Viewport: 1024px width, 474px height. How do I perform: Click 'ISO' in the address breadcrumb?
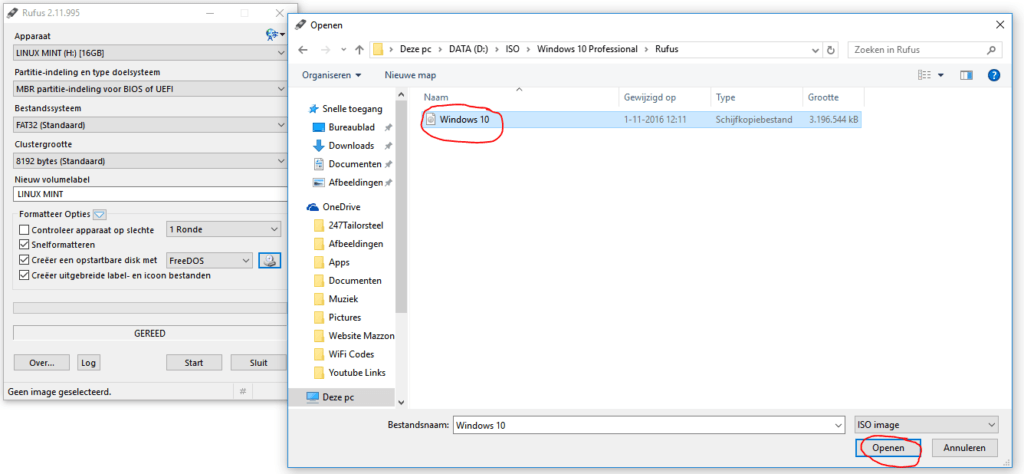pyautogui.click(x=513, y=50)
